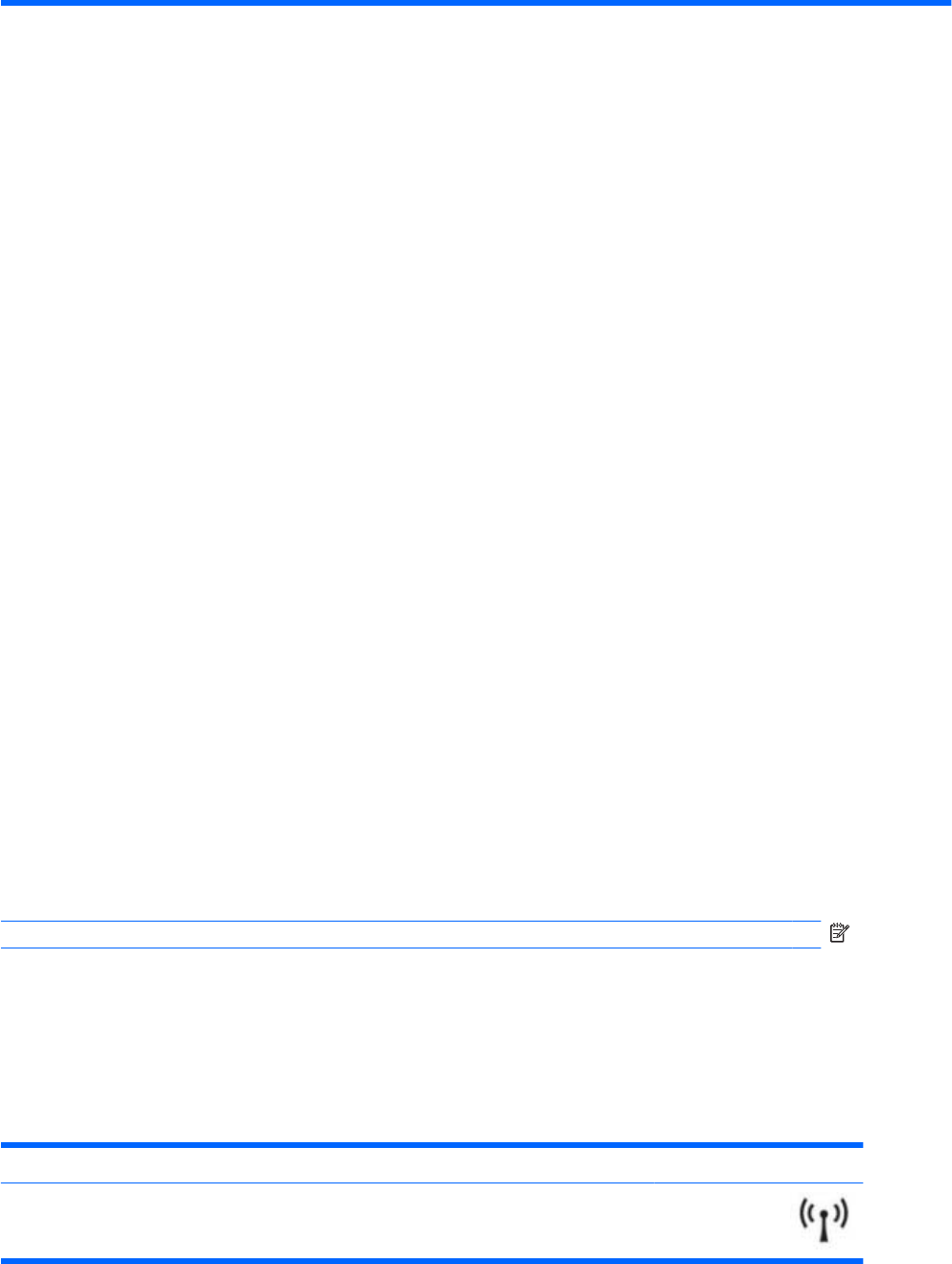Click the wireless antenna icon

point(824,1221)
